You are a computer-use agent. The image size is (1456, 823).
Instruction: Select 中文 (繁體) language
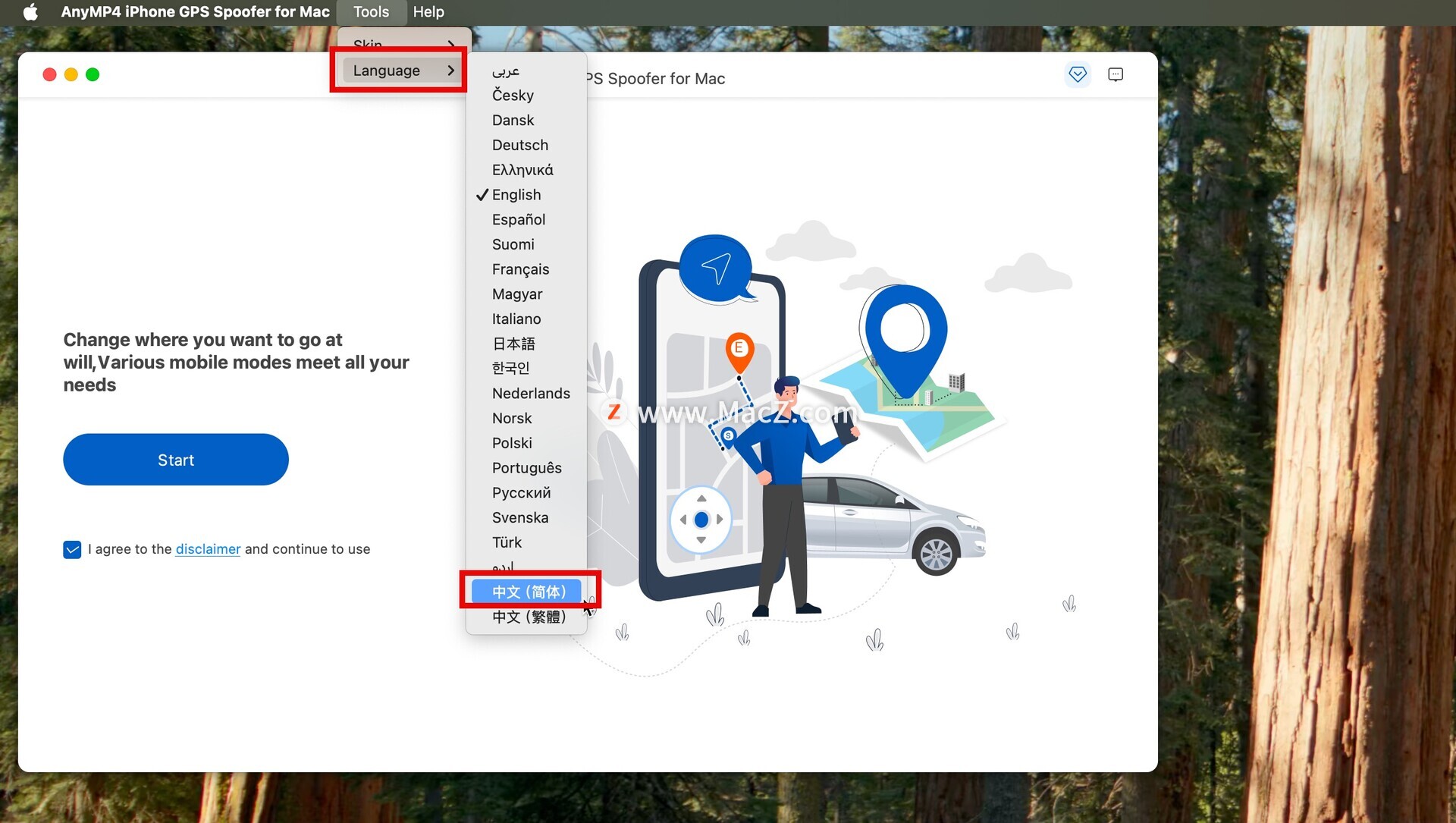526,617
